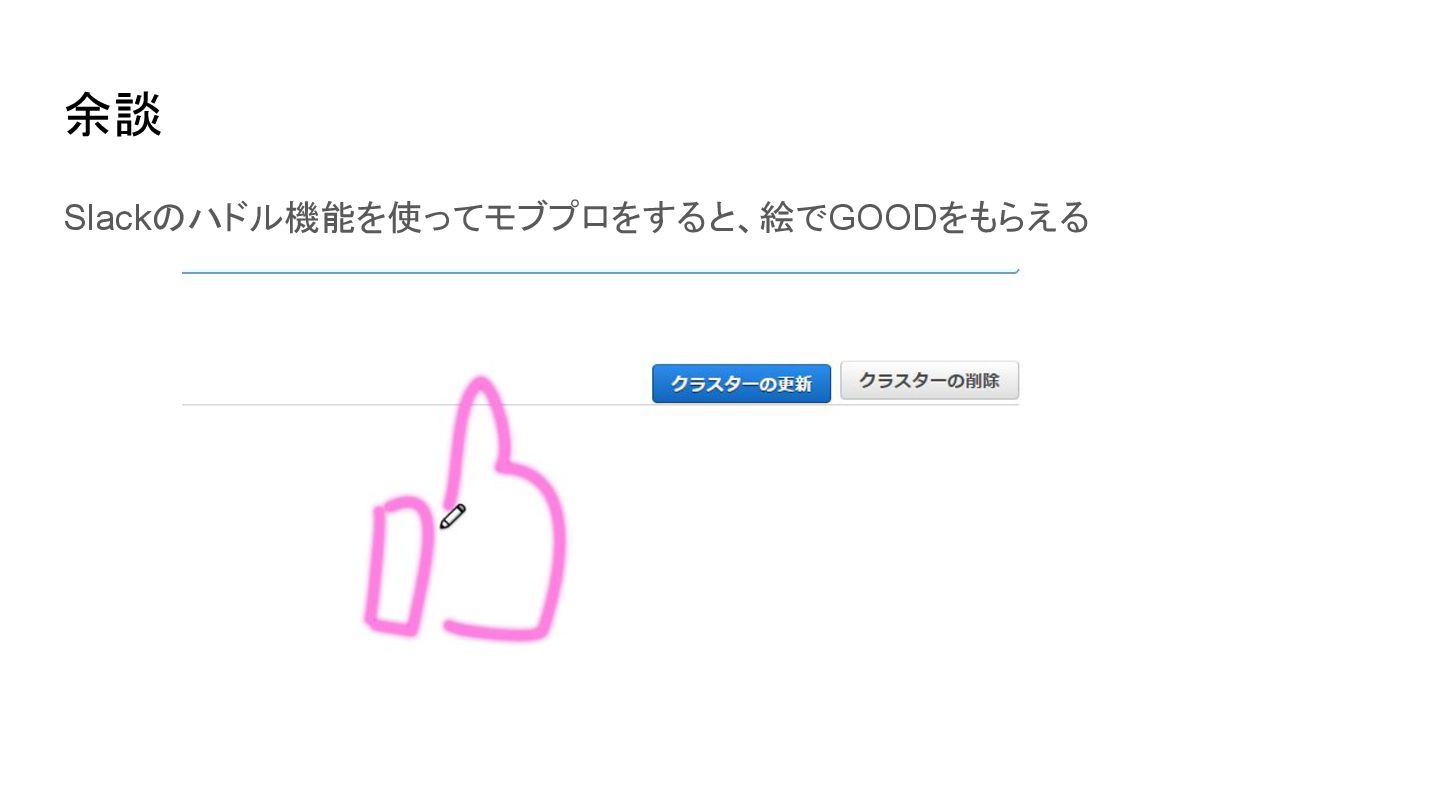
Task: Click the pink rectangular cuff of the thumbs-up
Action: click(x=398, y=566)
